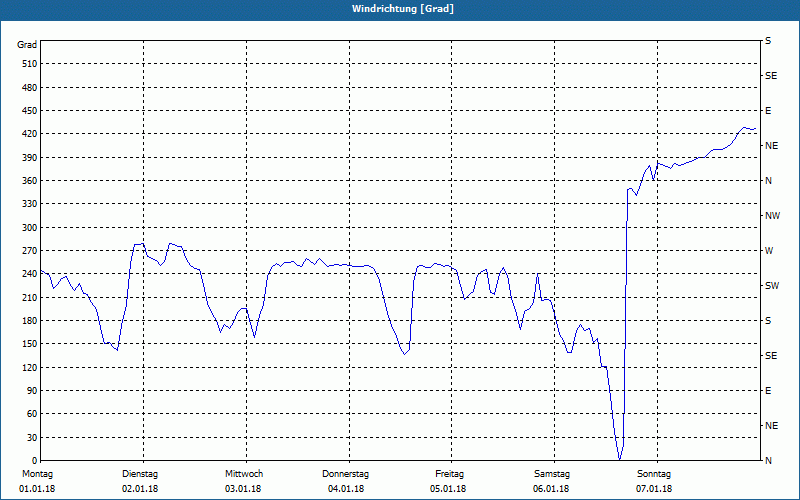800x500 pixels.
Task: Click the date 01.01.18
Action: pos(37,489)
